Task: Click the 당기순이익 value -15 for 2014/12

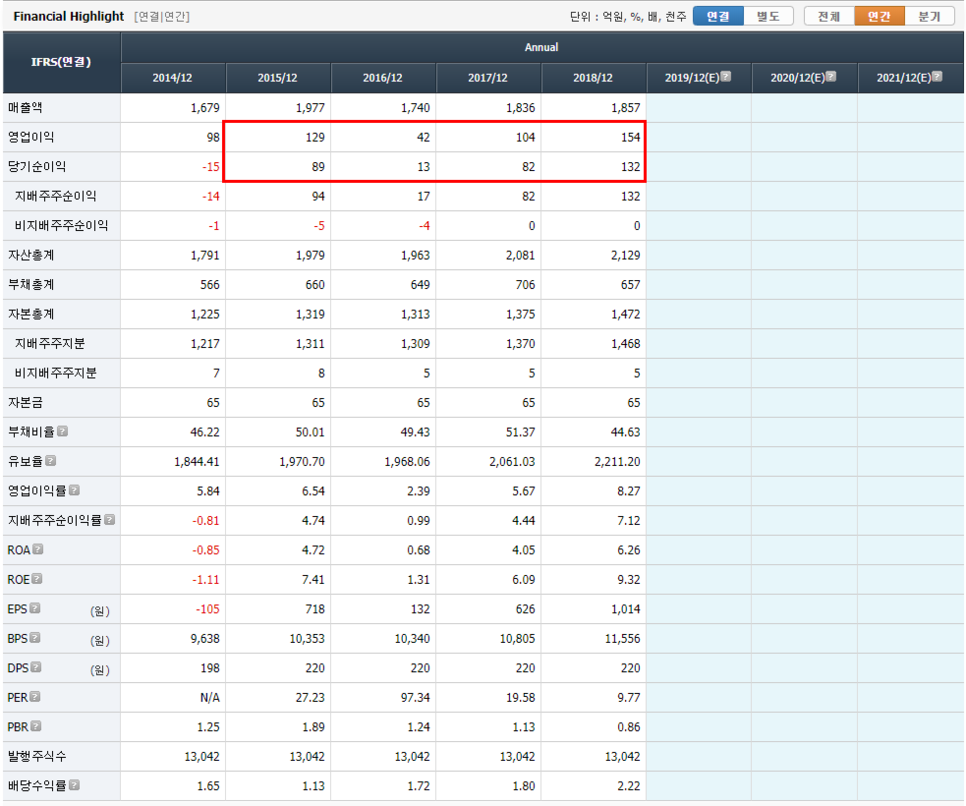Action: pos(211,166)
